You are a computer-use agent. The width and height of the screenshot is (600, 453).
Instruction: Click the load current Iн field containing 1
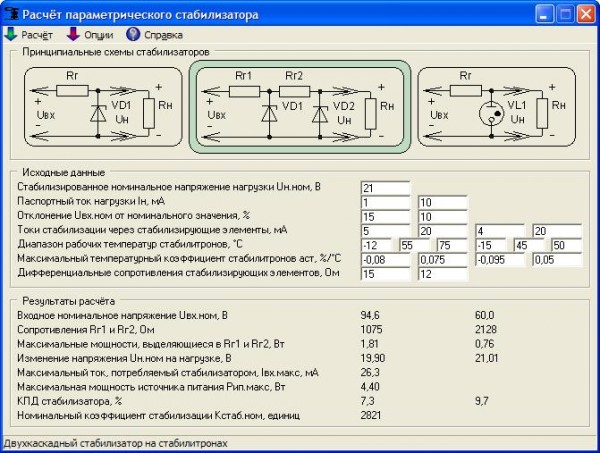click(385, 202)
